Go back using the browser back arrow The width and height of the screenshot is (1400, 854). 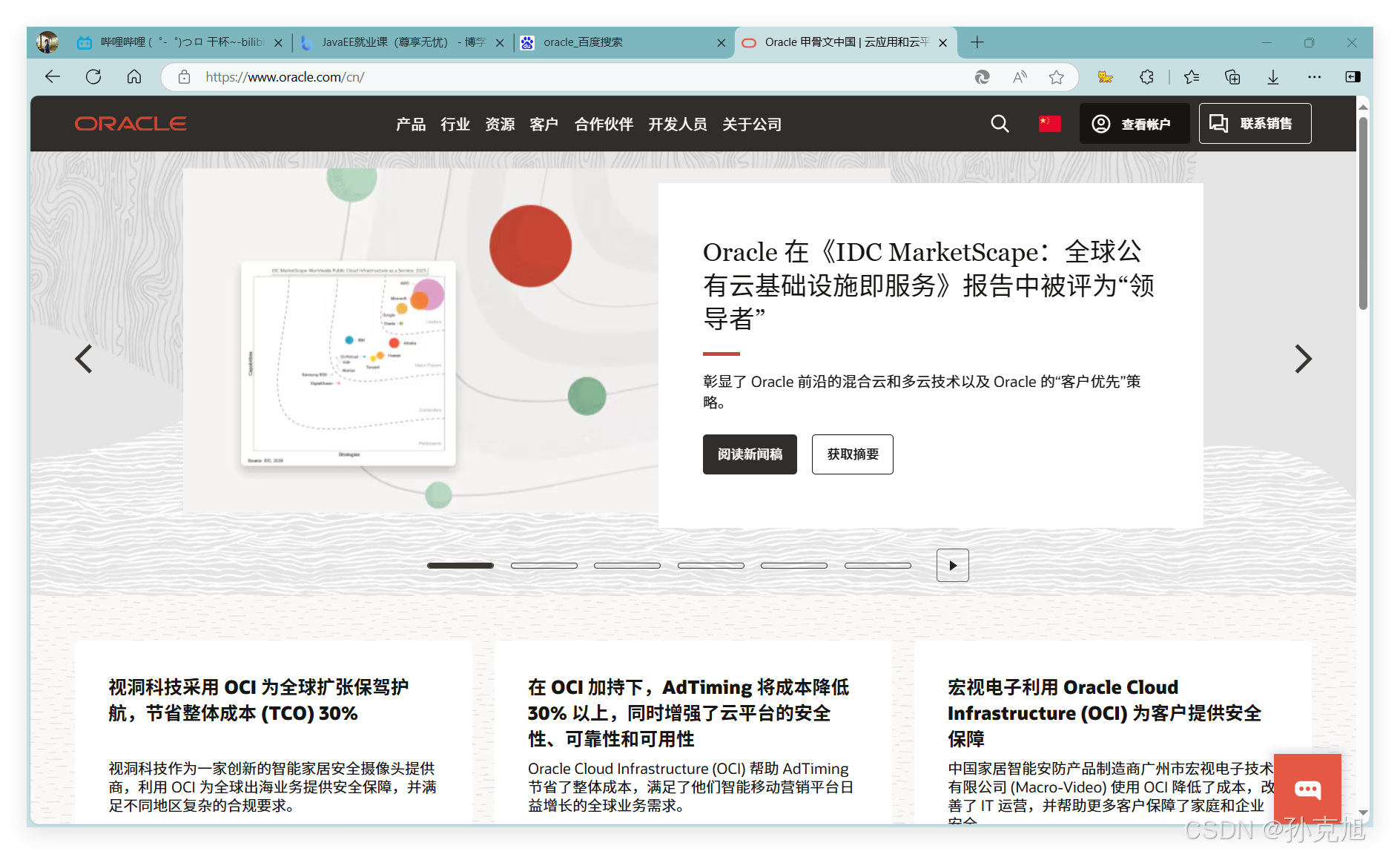[53, 77]
